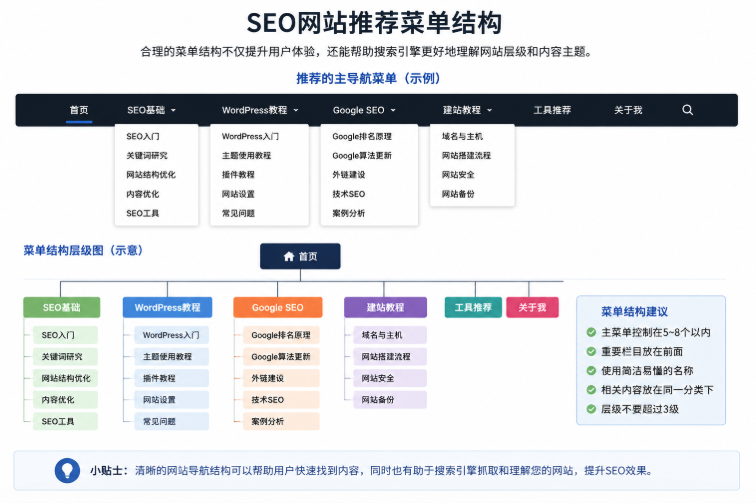Select the 常见问题 tree node in hierarchy diagram
This screenshot has width=756, height=503.
pyautogui.click(x=171, y=421)
